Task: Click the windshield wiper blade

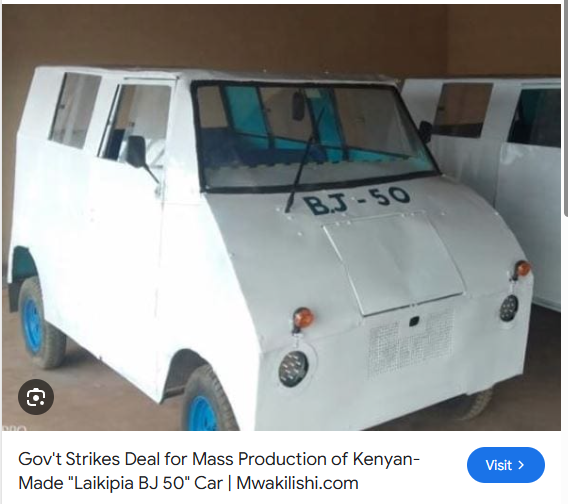Action: point(299,172)
